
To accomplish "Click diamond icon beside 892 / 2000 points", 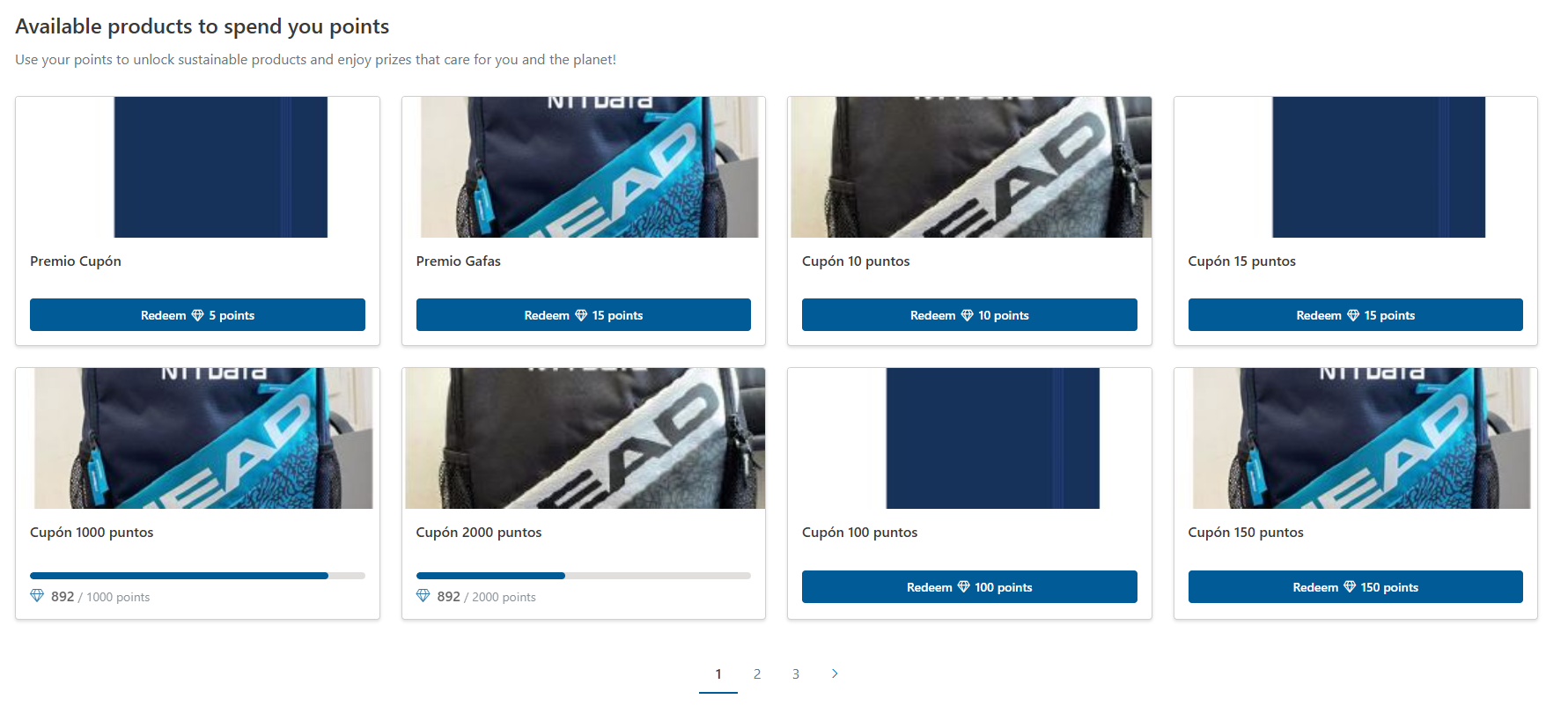I will click(423, 596).
